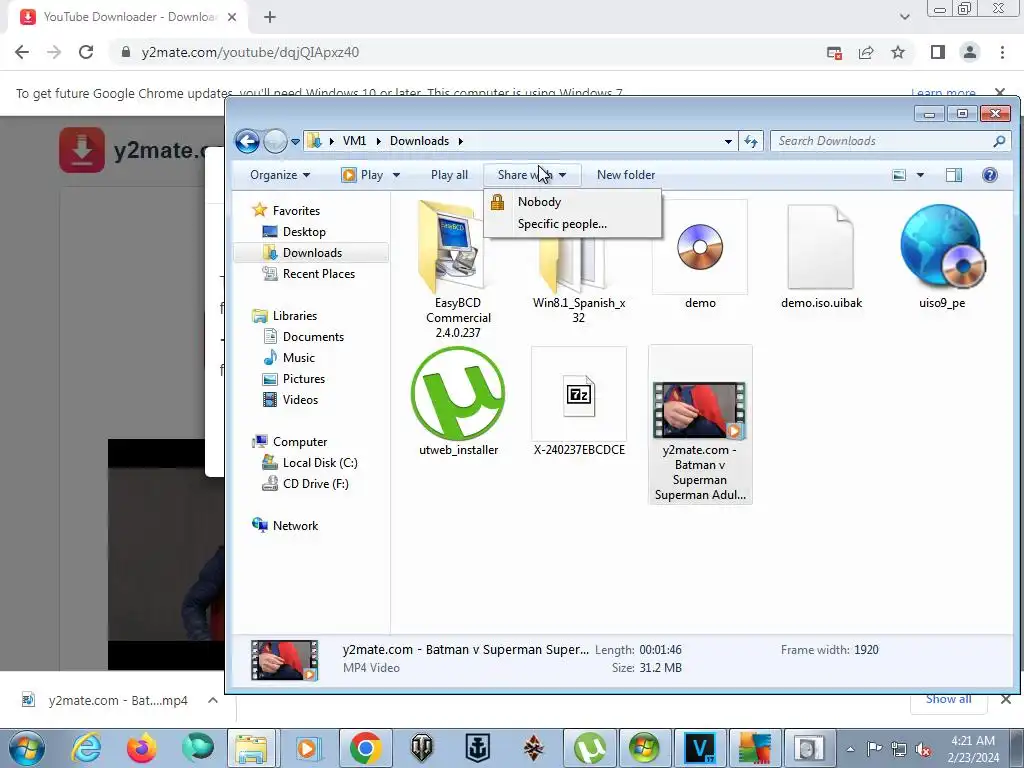The image size is (1024, 768).
Task: Toggle the Share with menu
Action: pos(531,175)
